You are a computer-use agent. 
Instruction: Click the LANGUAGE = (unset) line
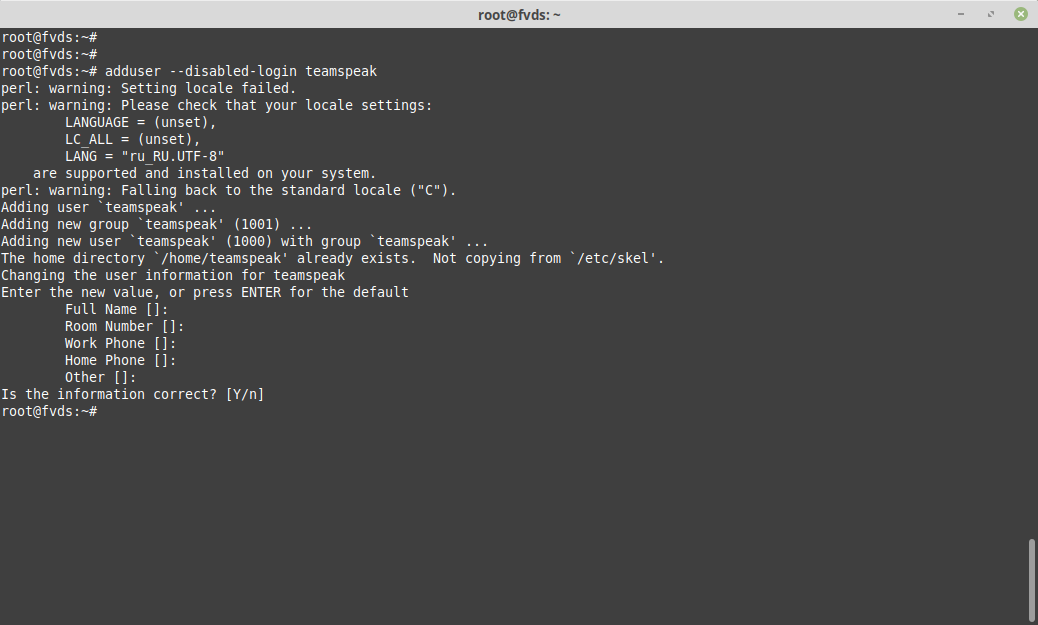(140, 122)
